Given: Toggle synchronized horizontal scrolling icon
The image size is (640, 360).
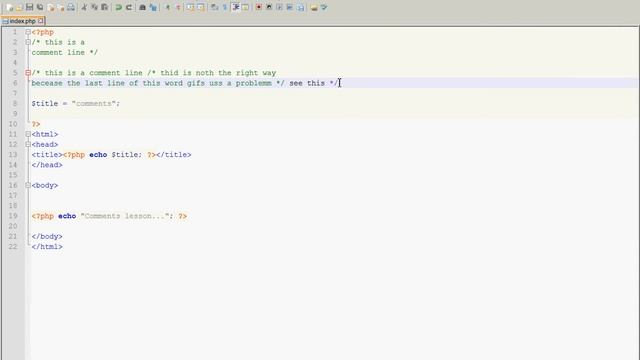Looking at the screenshot, I should click(200, 7).
